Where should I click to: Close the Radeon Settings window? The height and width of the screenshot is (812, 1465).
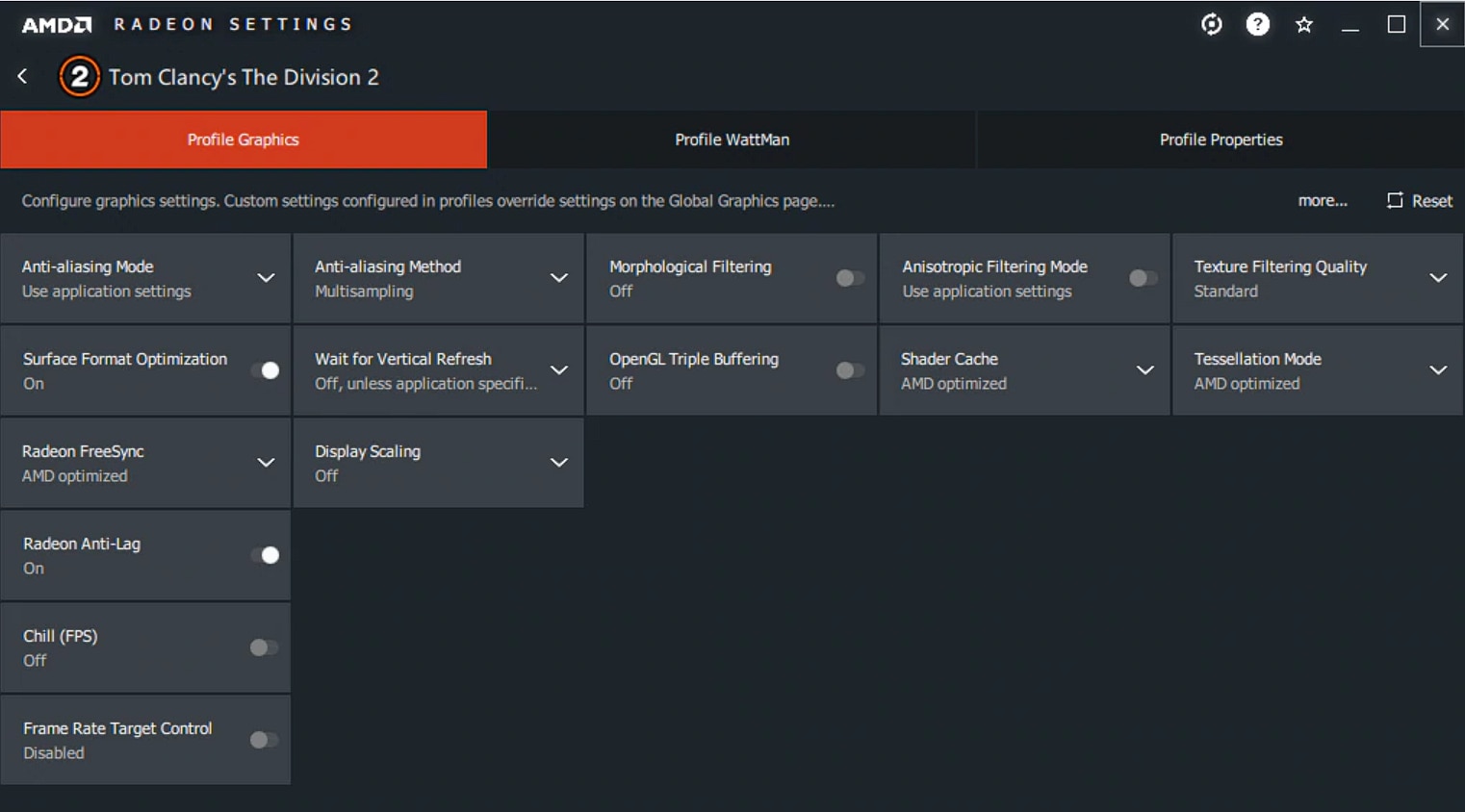1442,25
